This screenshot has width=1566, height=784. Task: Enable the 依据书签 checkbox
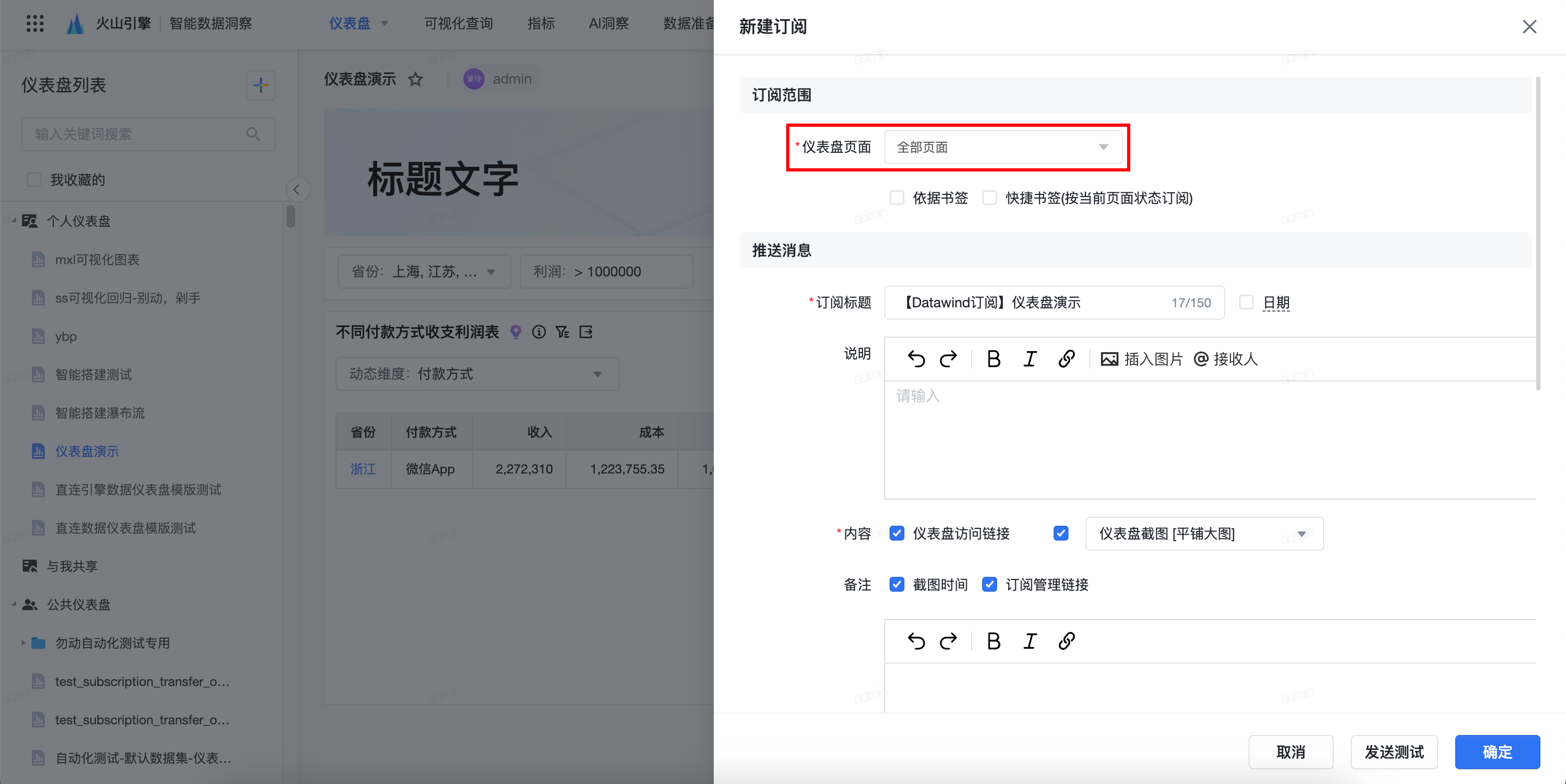(x=896, y=198)
